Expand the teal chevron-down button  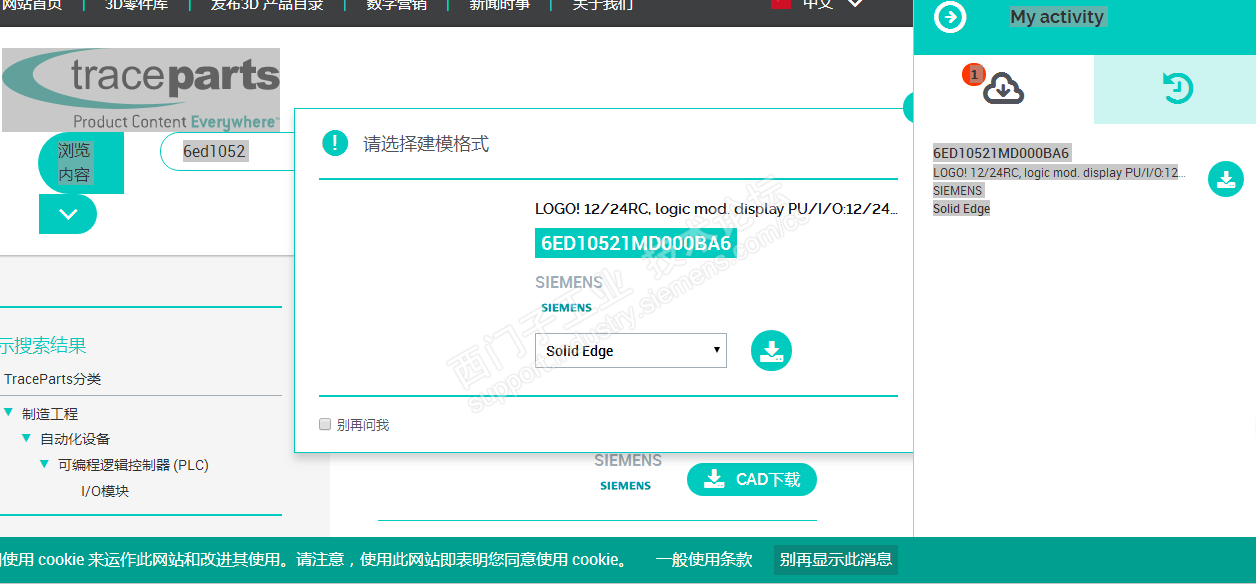(68, 214)
